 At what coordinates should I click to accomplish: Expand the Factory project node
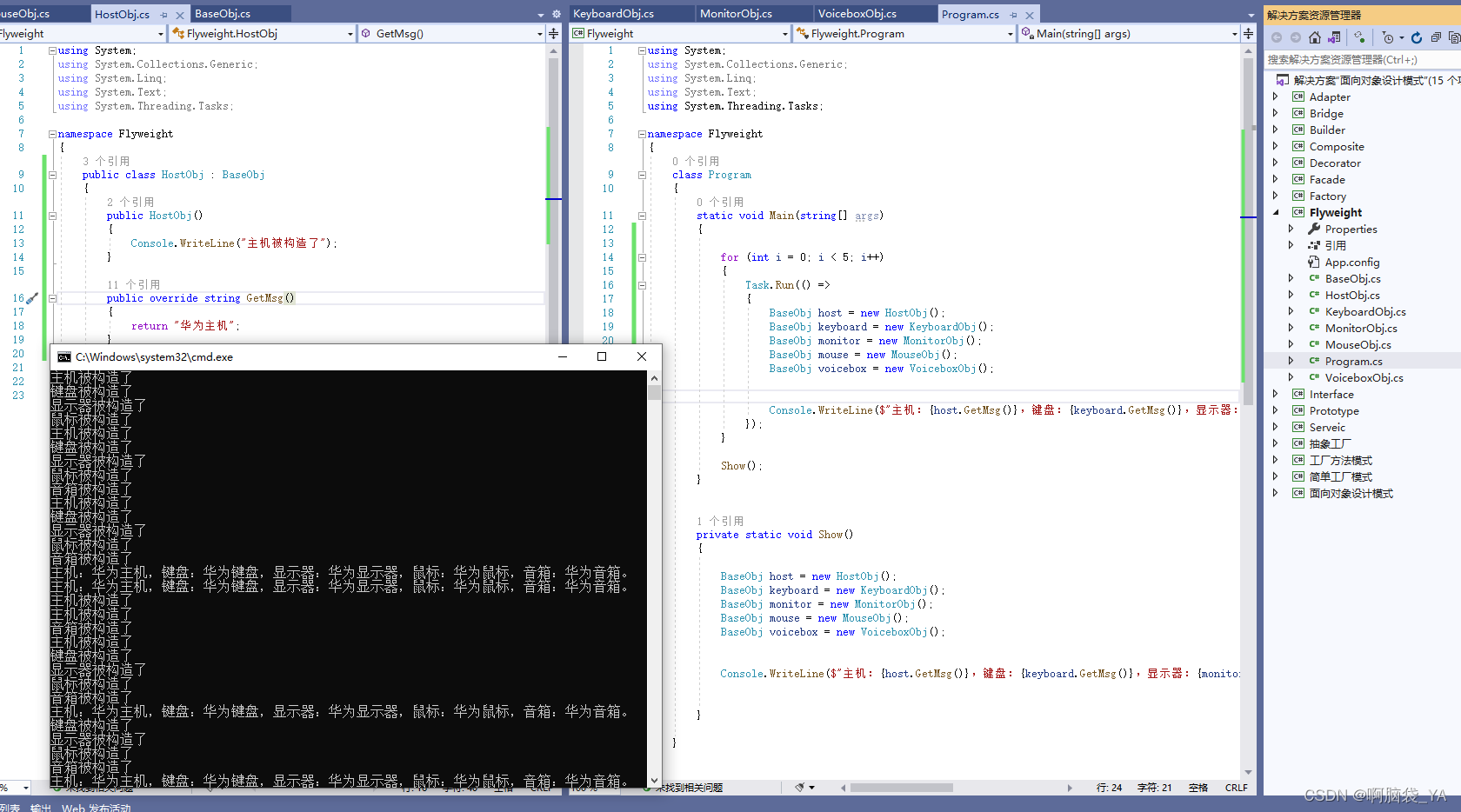click(x=1276, y=196)
